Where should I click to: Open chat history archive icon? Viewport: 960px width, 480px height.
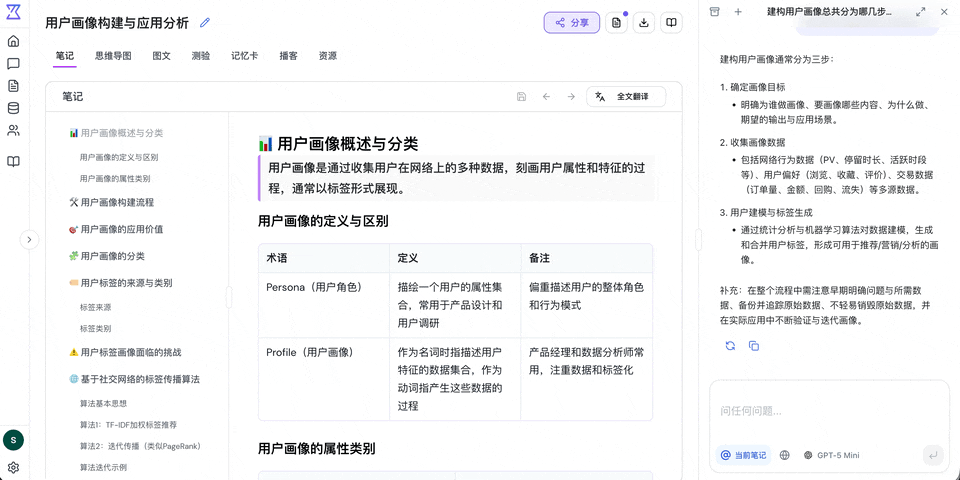click(714, 12)
